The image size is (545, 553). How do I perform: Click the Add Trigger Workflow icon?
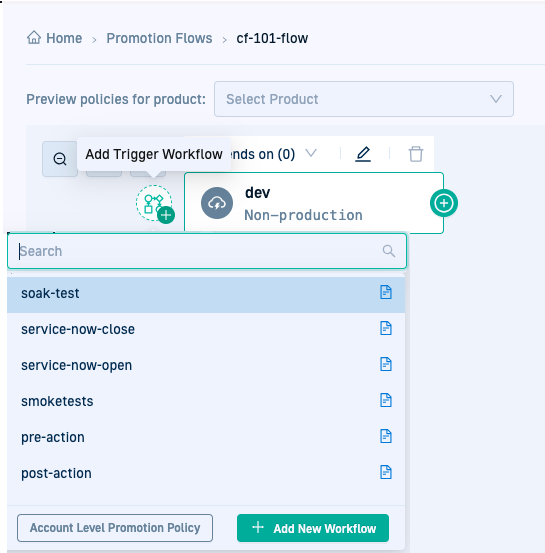click(155, 203)
